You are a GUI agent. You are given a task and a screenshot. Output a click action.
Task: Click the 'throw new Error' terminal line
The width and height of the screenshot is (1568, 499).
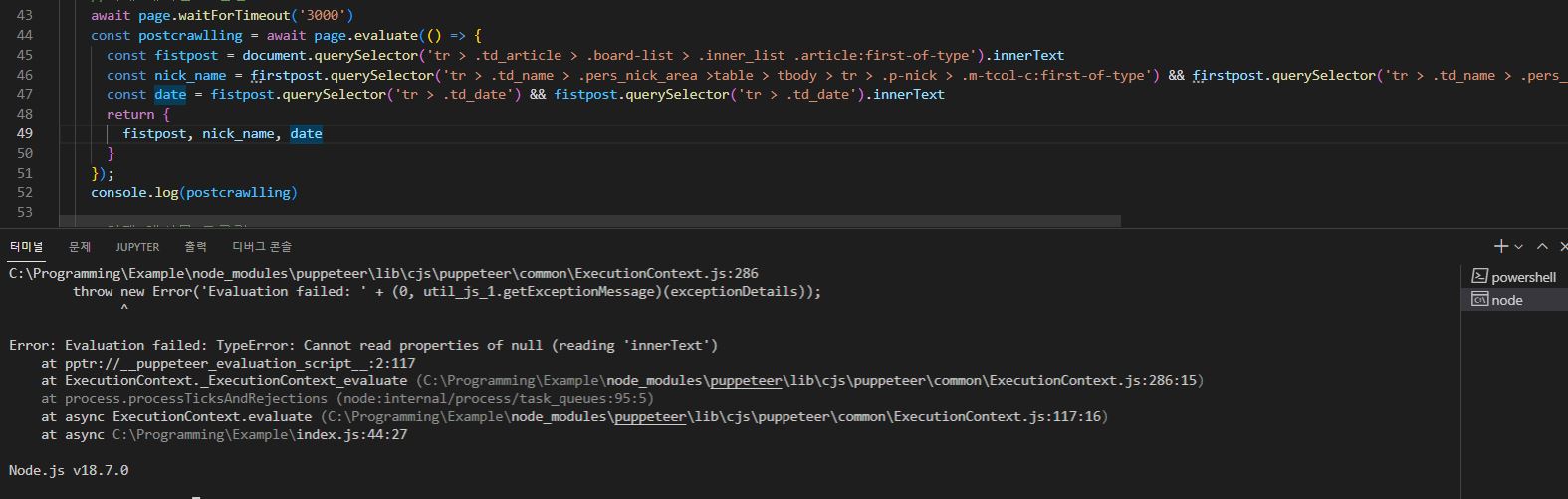click(447, 292)
